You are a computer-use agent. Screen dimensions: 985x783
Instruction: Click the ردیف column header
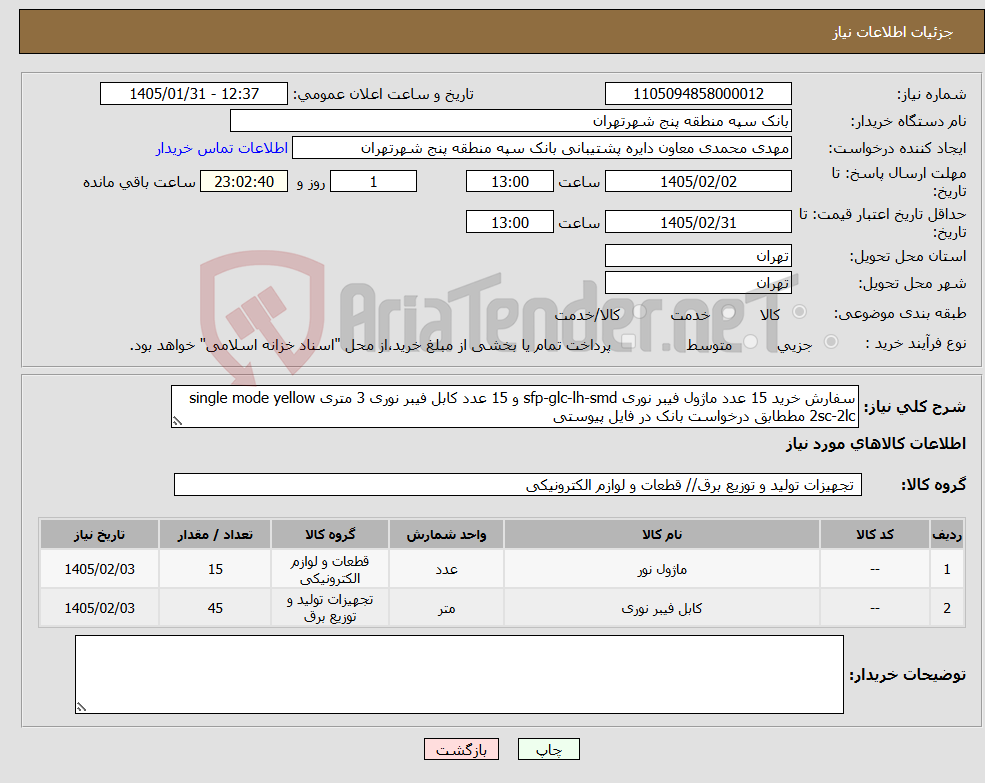pyautogui.click(x=947, y=534)
